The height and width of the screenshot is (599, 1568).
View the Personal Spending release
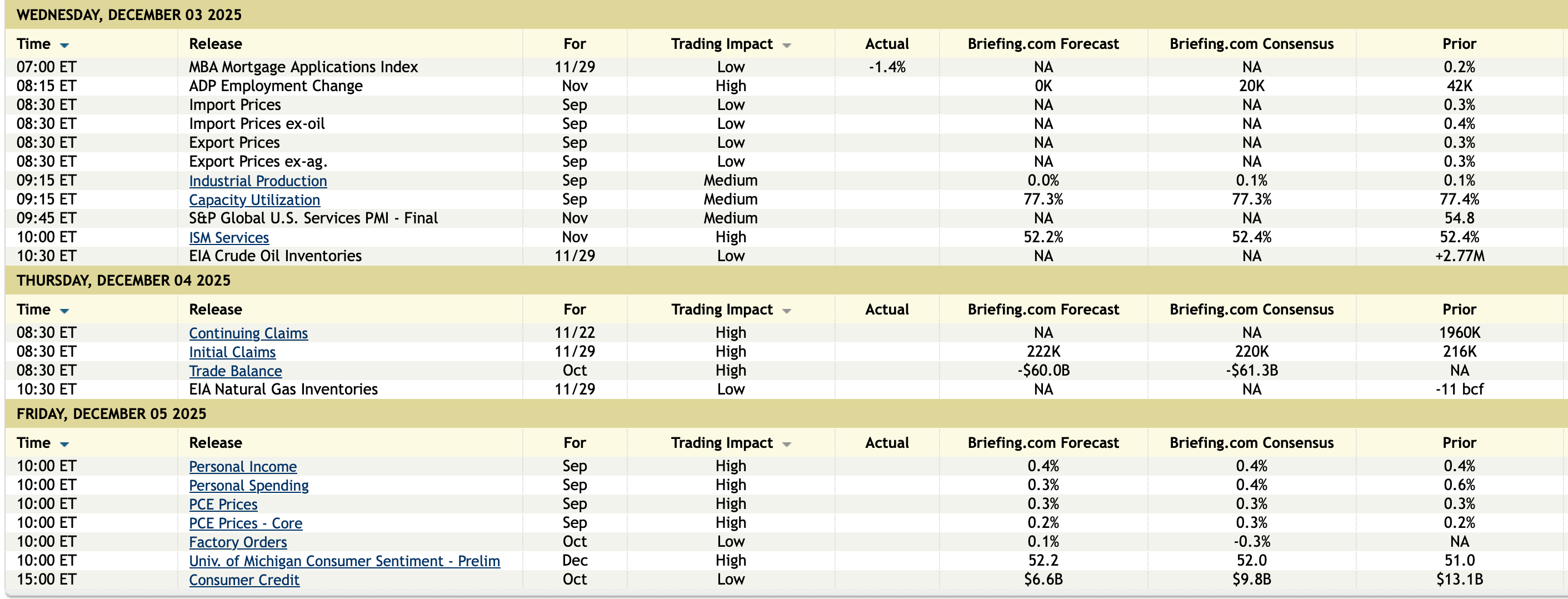[x=249, y=485]
